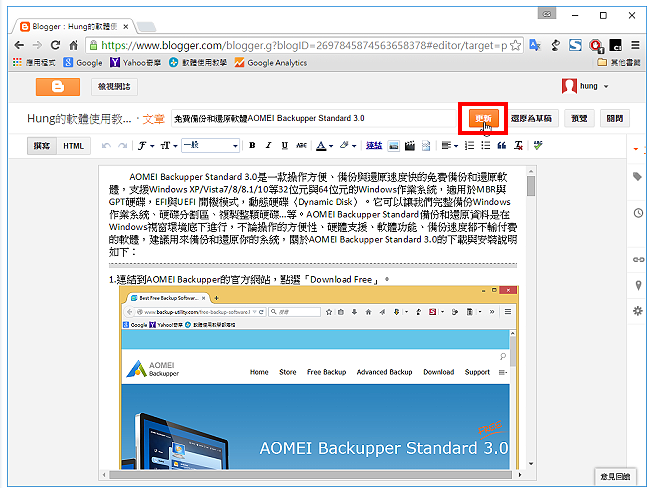The image size is (649, 488).
Task: Click the editor vertical scrollbar thumb
Action: click(531, 186)
